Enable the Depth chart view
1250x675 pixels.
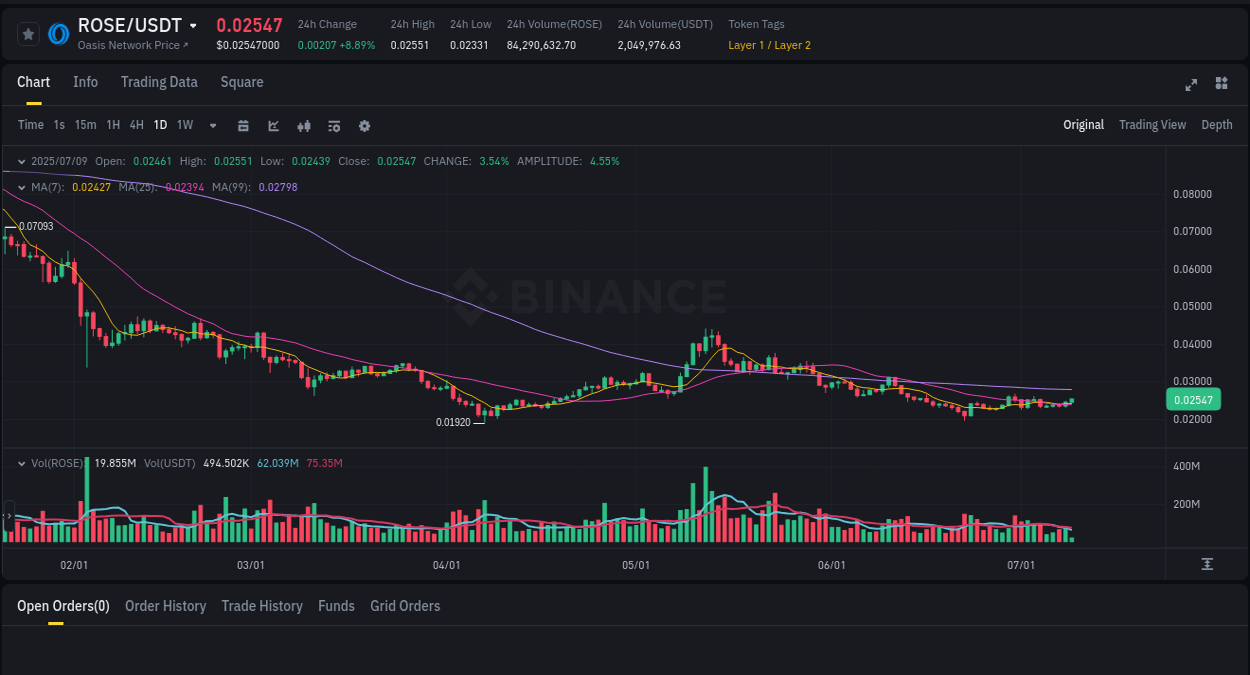(1217, 125)
